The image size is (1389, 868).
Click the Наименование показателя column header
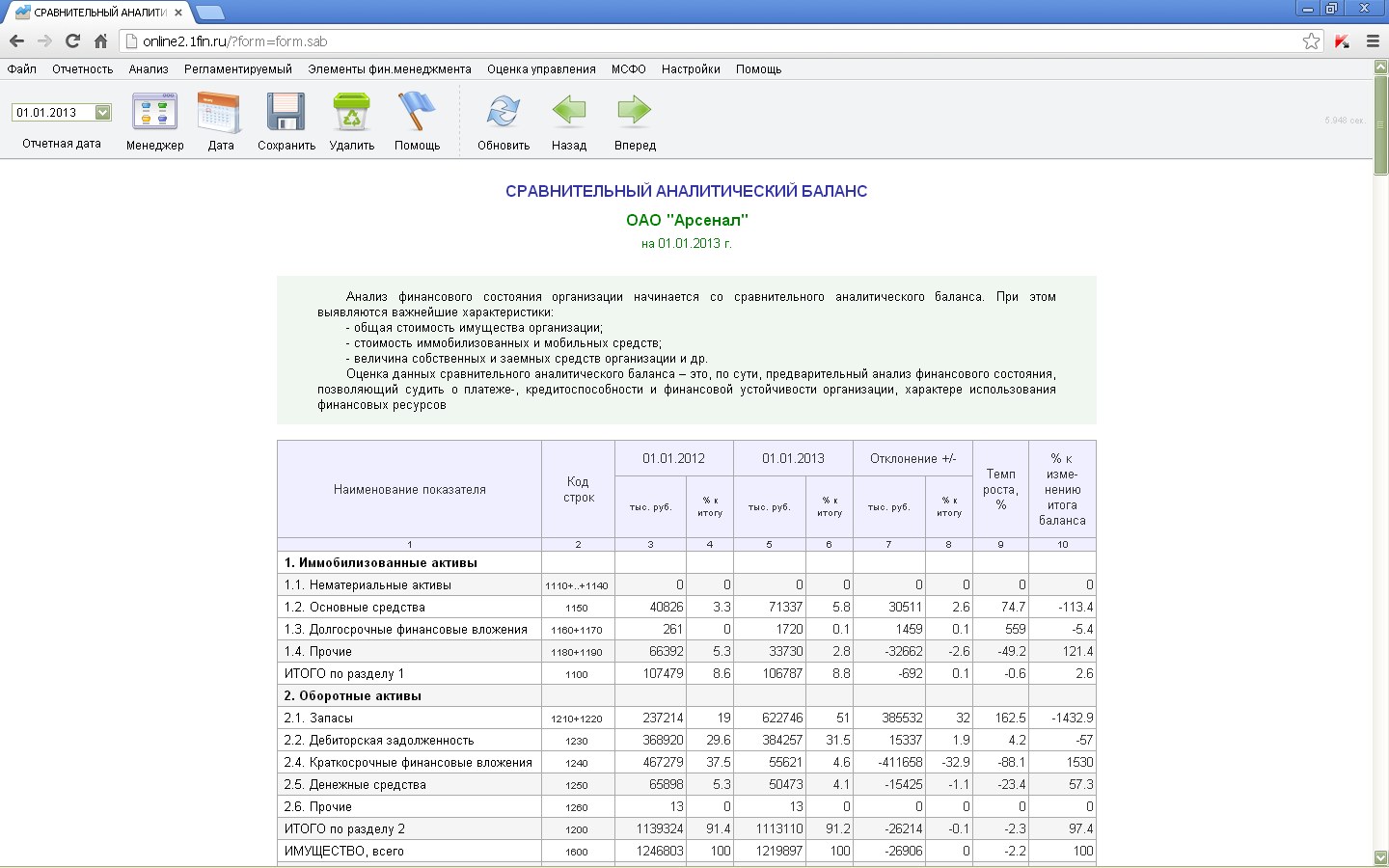click(x=410, y=490)
